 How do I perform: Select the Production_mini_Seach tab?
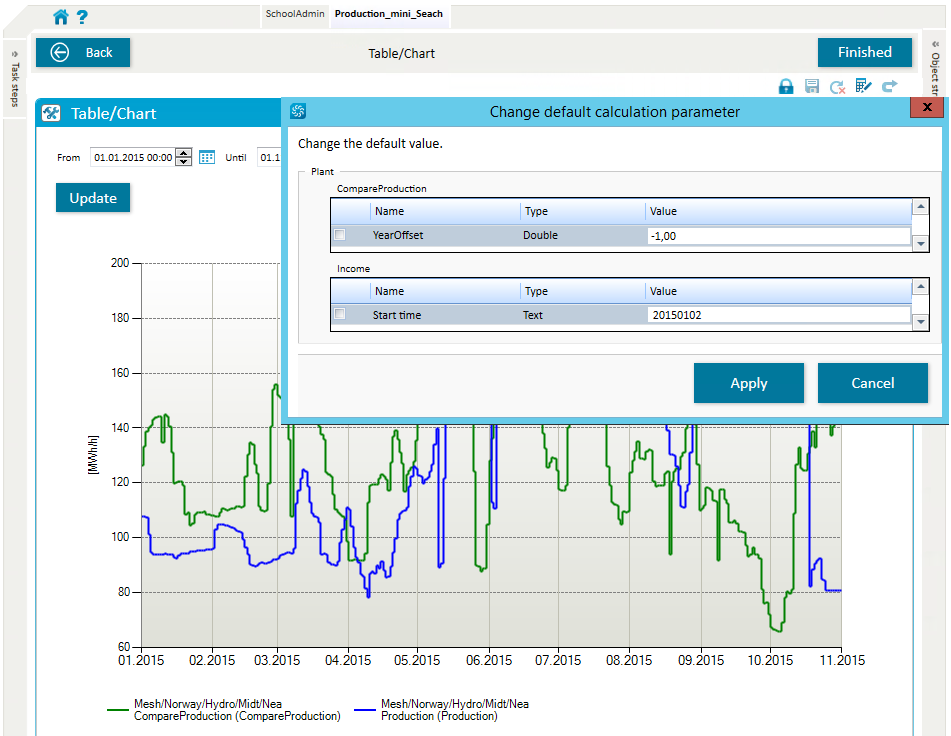click(388, 14)
